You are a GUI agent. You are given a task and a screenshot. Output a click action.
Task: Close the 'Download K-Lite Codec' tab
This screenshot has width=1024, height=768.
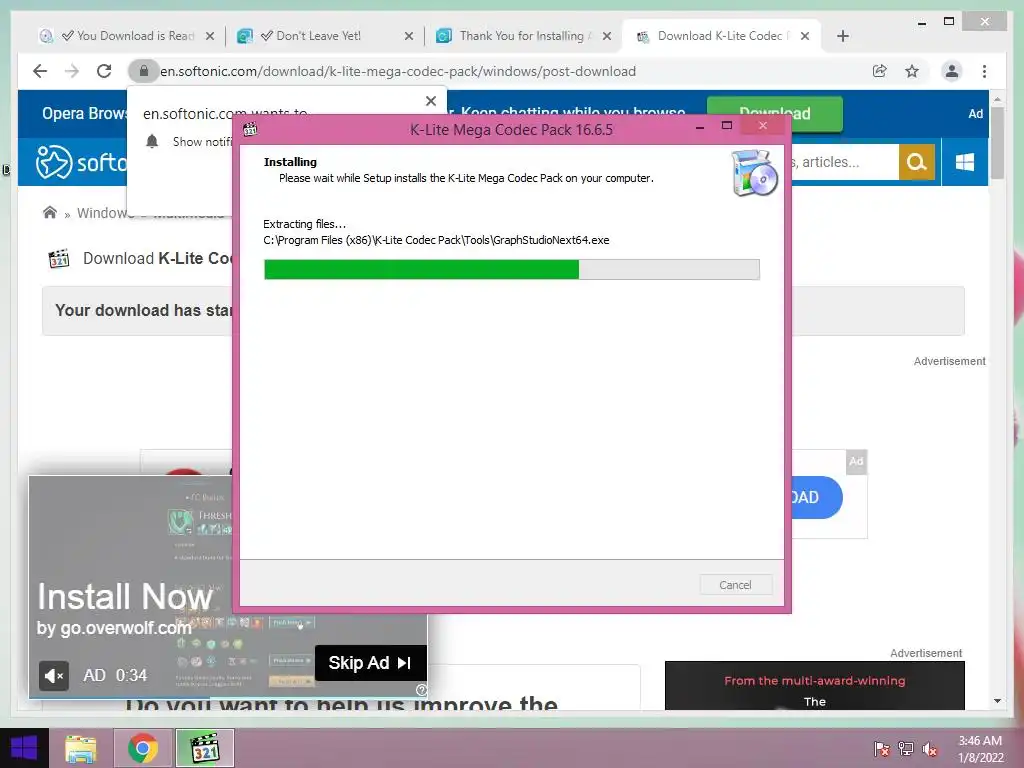click(805, 36)
